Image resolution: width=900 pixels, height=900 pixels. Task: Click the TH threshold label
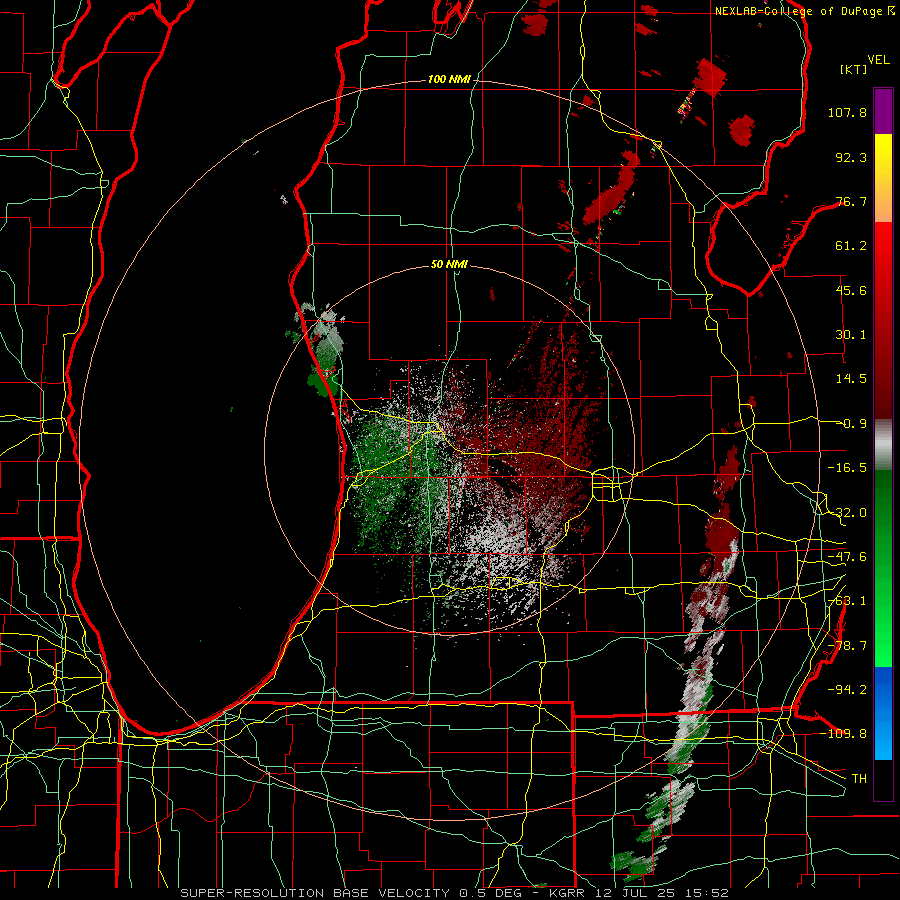(x=859, y=779)
